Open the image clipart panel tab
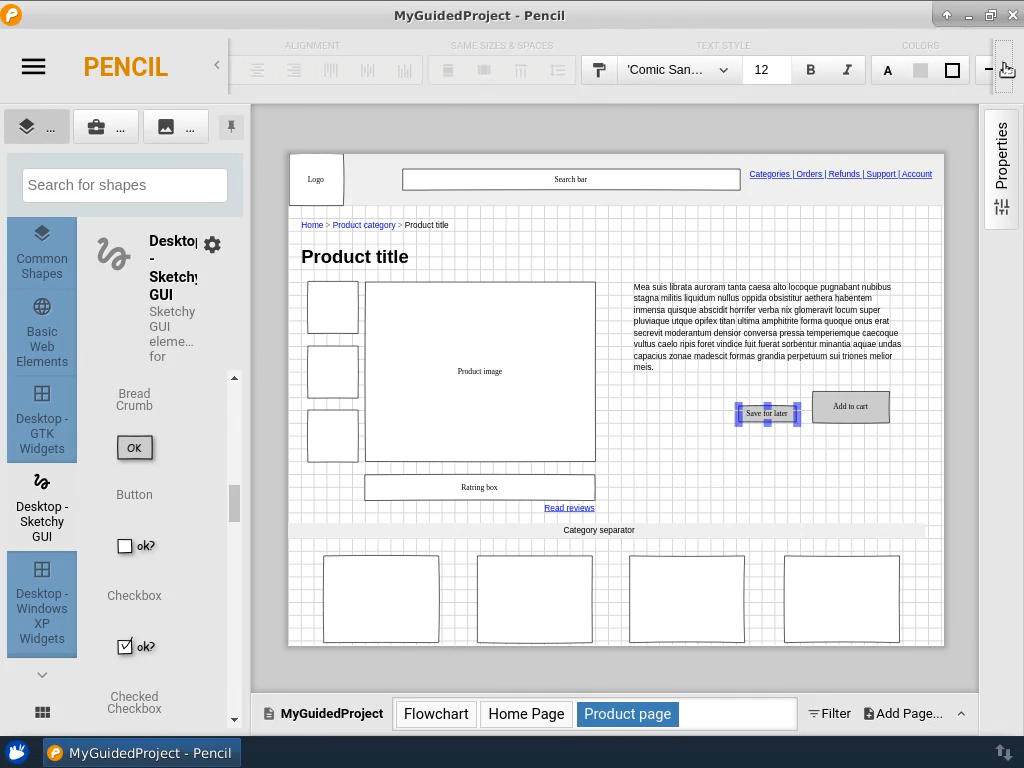This screenshot has height=768, width=1024. 176,127
